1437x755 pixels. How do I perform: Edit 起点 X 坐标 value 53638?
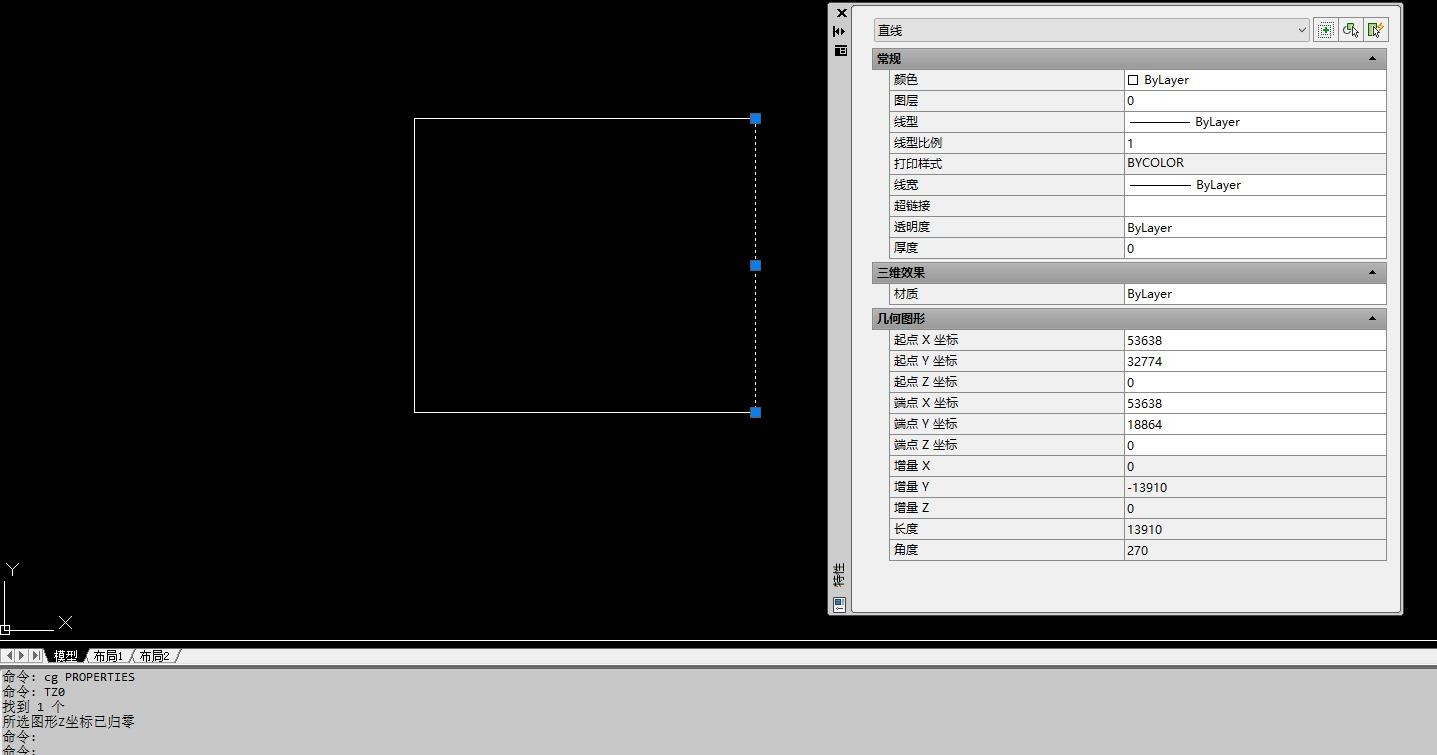(x=1255, y=340)
